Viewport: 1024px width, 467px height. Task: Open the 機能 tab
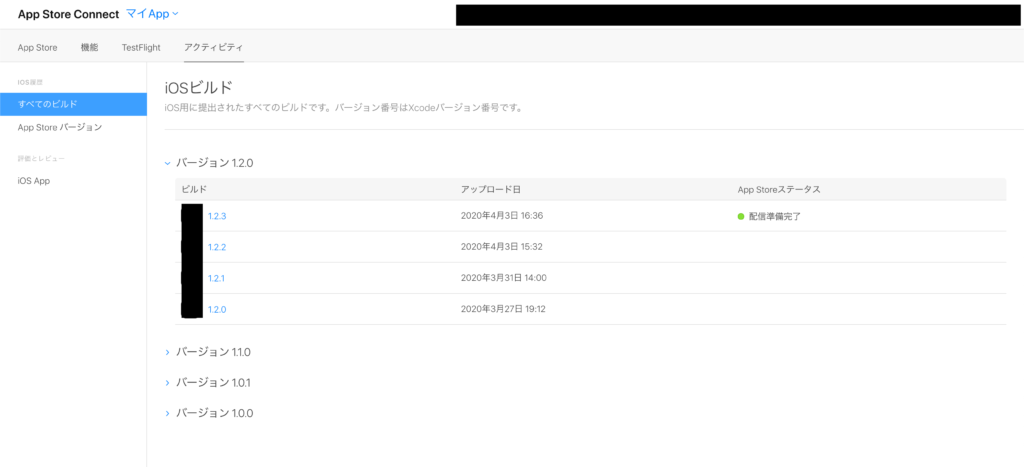(x=90, y=47)
